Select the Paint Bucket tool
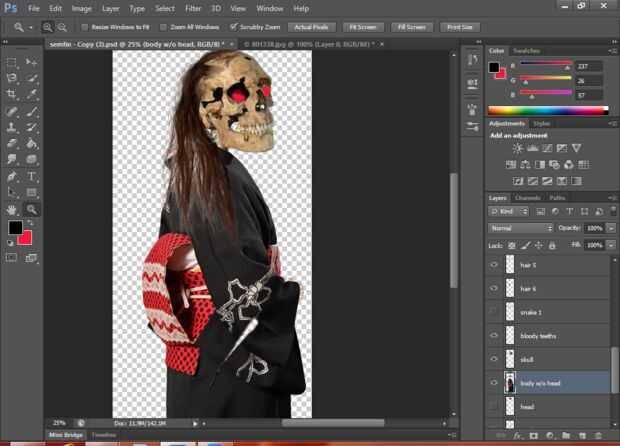The width and height of the screenshot is (620, 446). (31, 143)
